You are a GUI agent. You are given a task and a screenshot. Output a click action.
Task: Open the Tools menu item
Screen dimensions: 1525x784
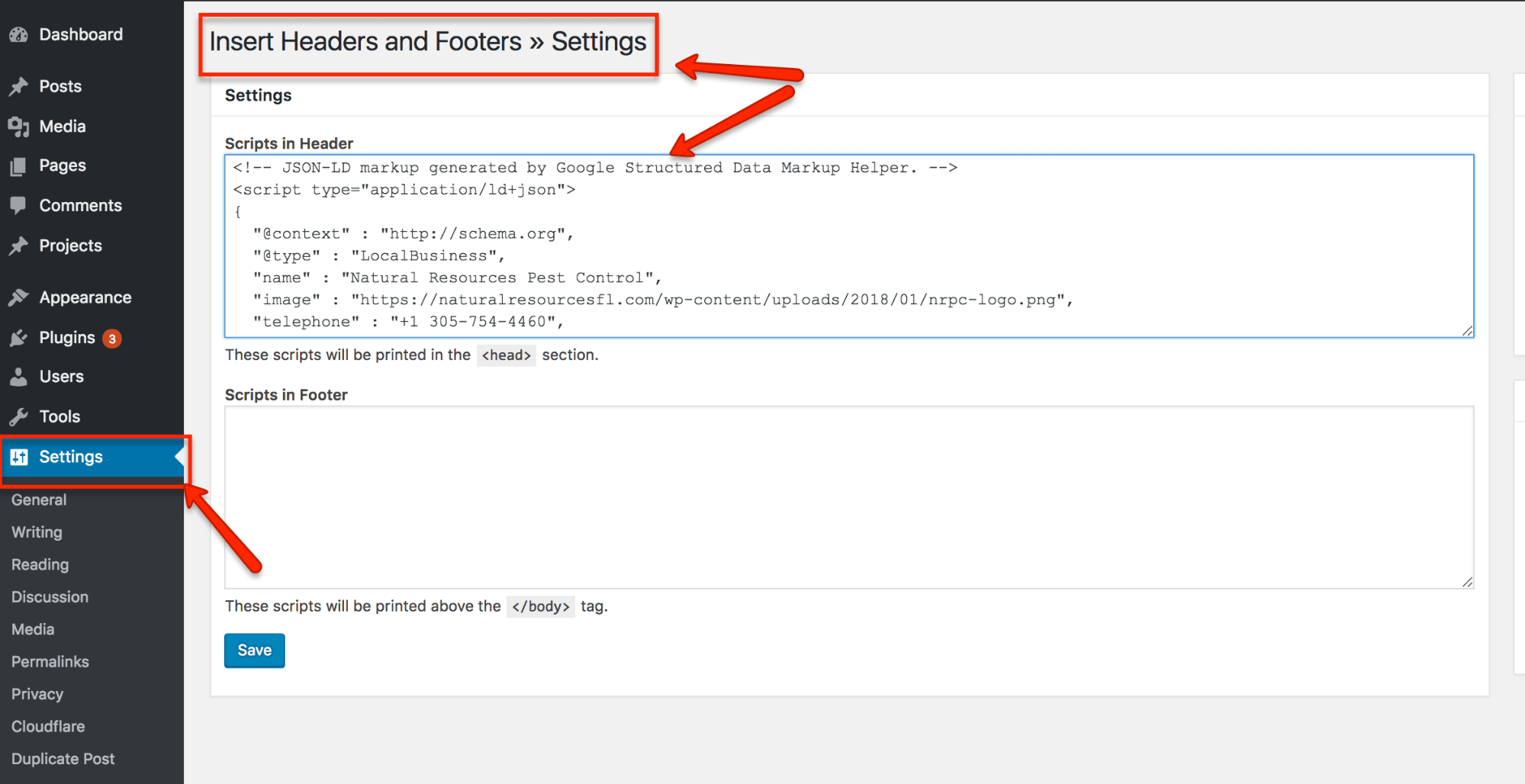coord(60,416)
